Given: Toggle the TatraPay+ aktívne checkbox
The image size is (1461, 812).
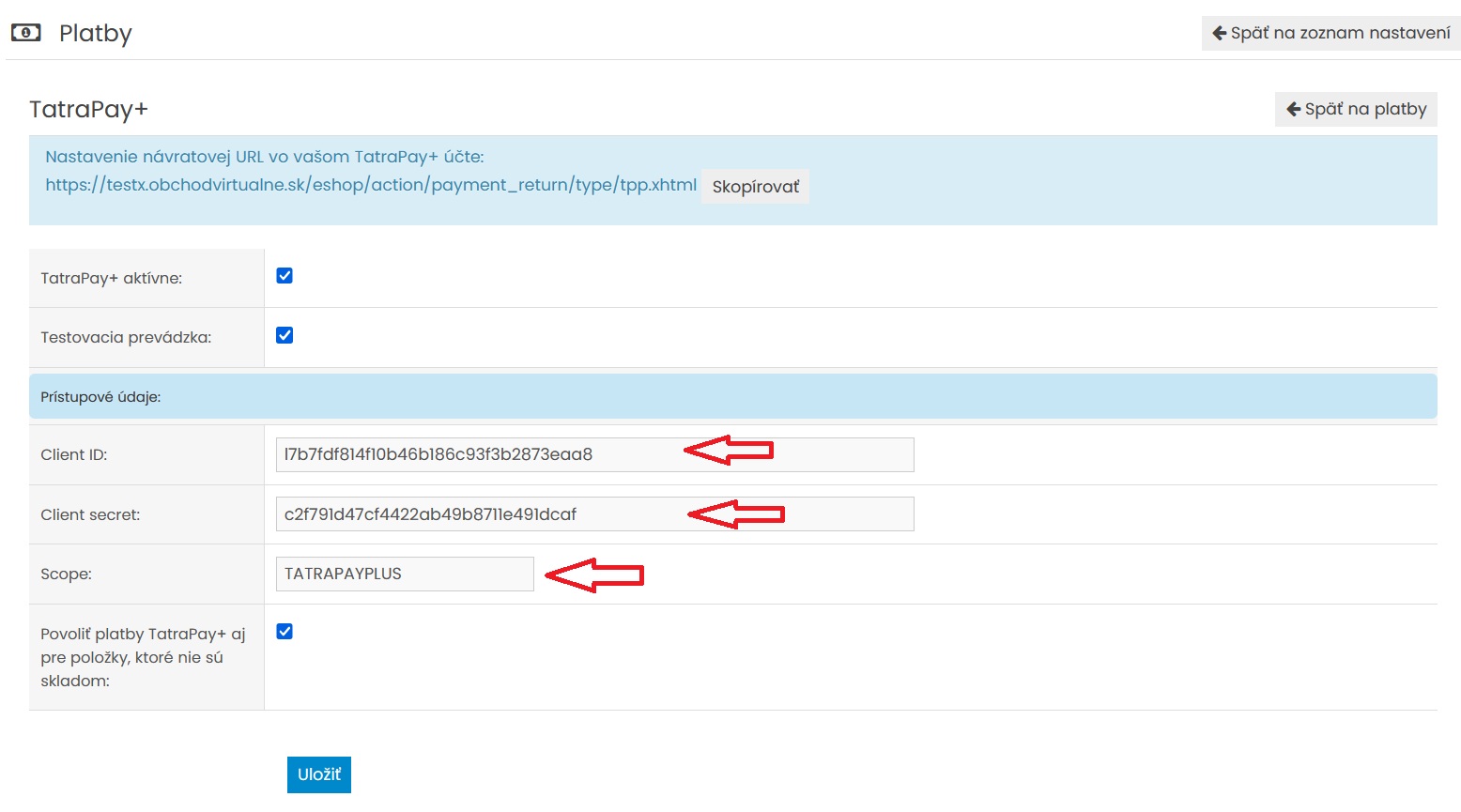Looking at the screenshot, I should point(285,276).
